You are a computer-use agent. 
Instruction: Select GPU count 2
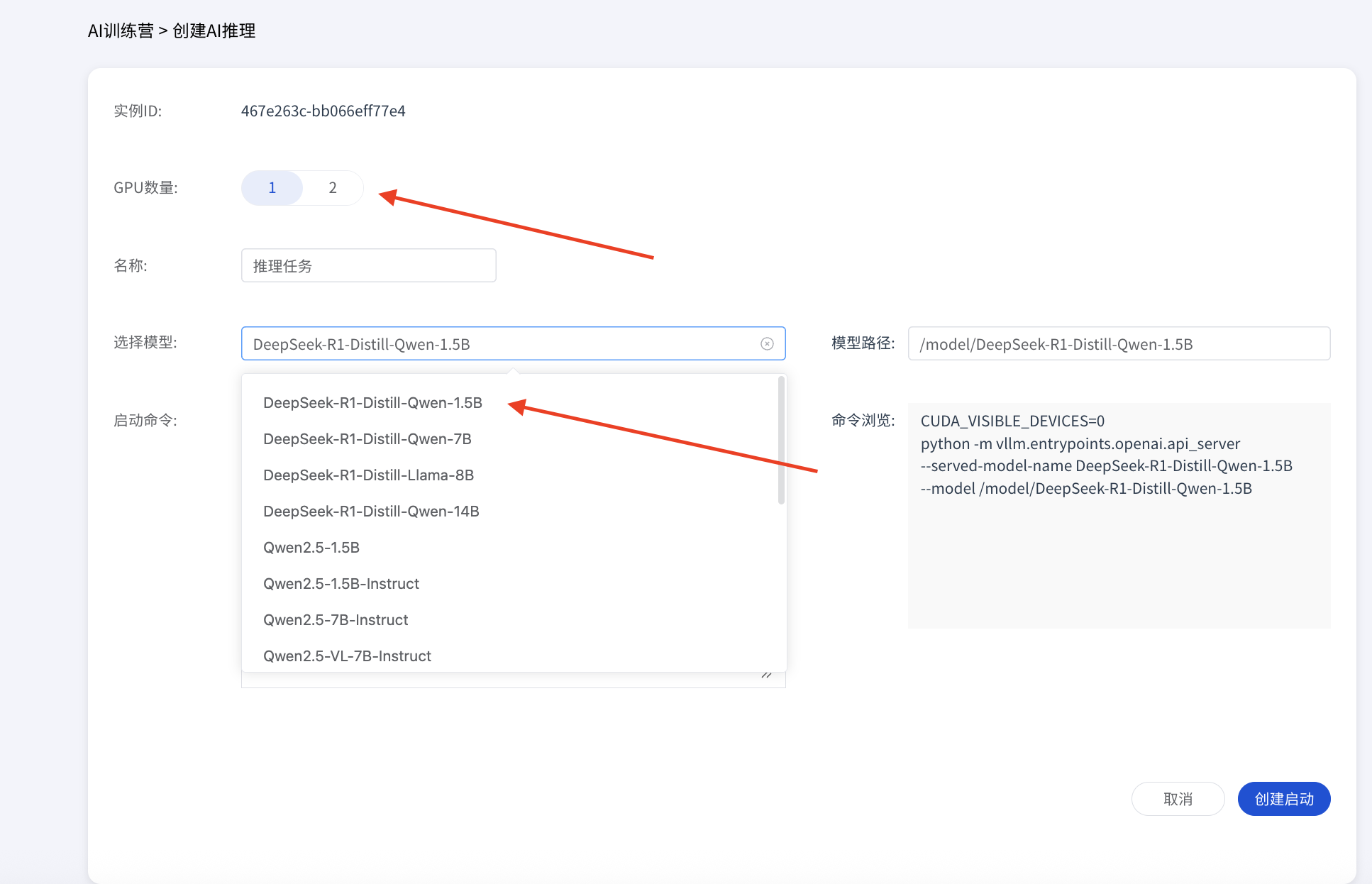pyautogui.click(x=333, y=188)
